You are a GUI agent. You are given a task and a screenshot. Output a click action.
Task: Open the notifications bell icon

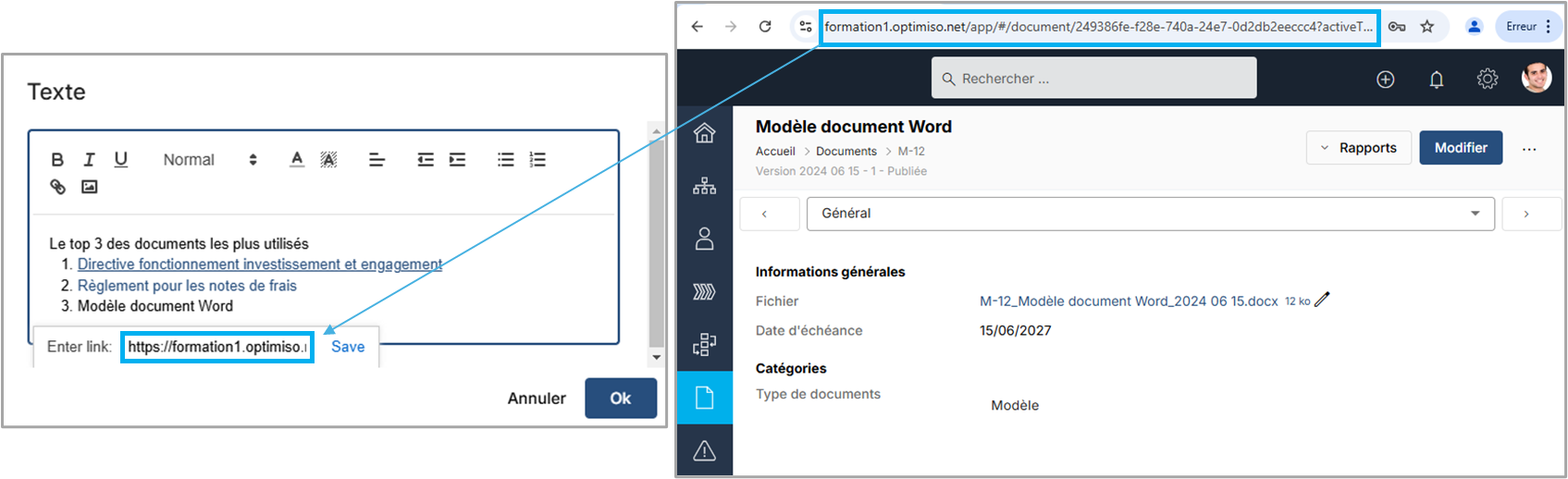pos(1436,80)
